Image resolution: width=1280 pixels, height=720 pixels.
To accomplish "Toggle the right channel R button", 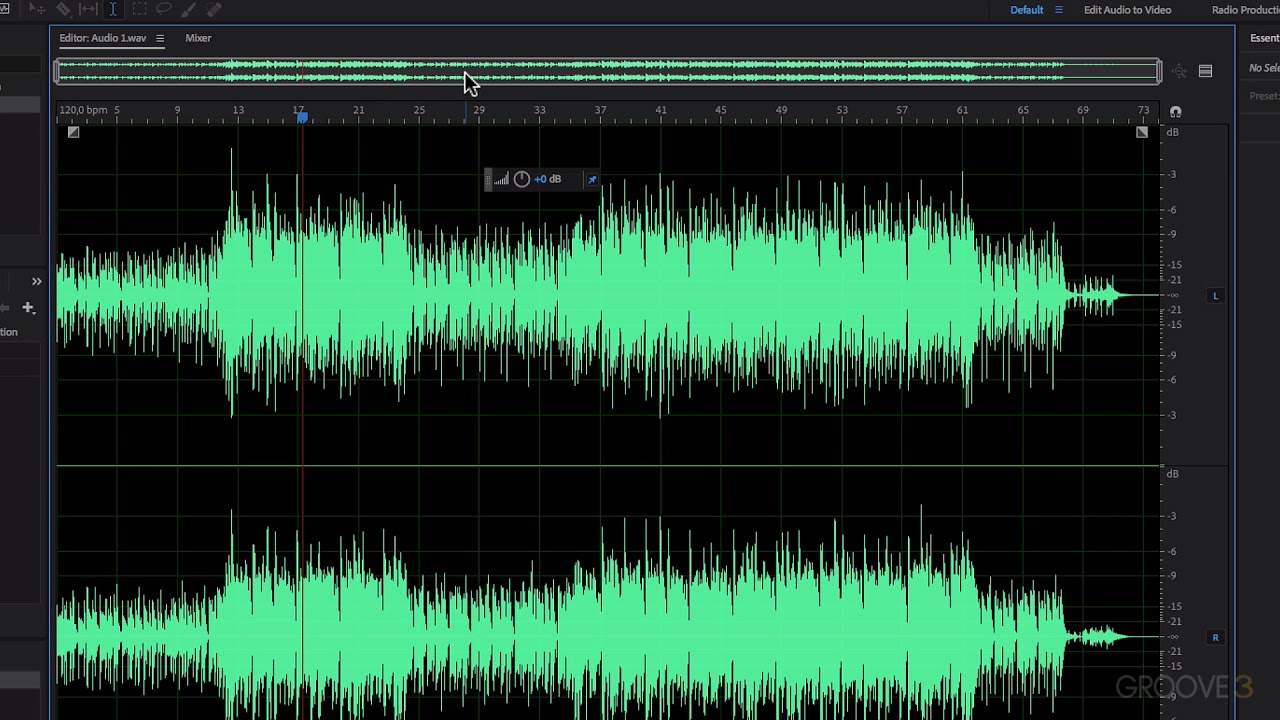I will (1216, 638).
